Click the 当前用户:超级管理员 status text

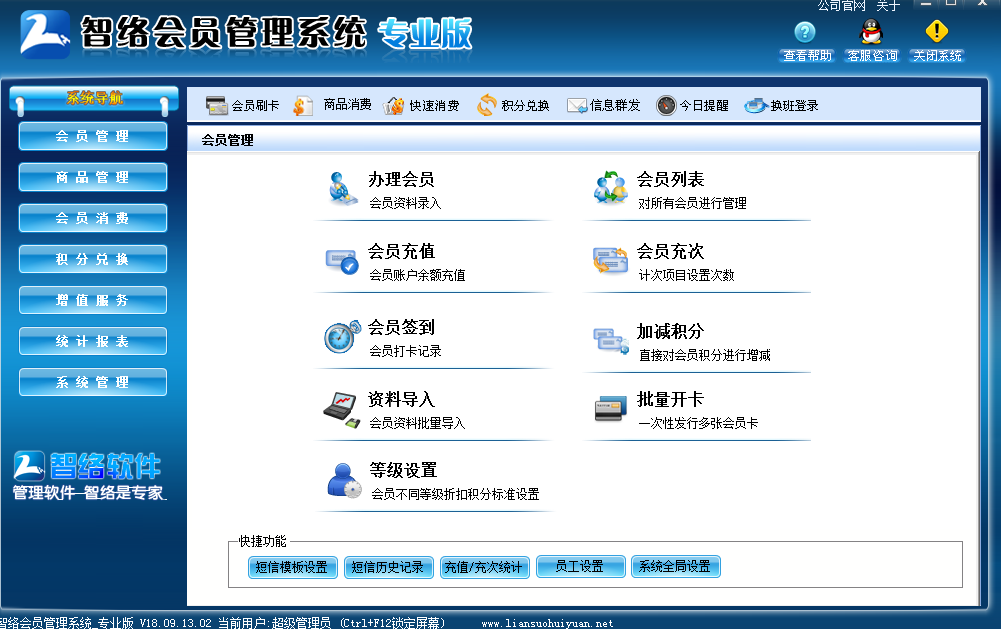tap(275, 623)
